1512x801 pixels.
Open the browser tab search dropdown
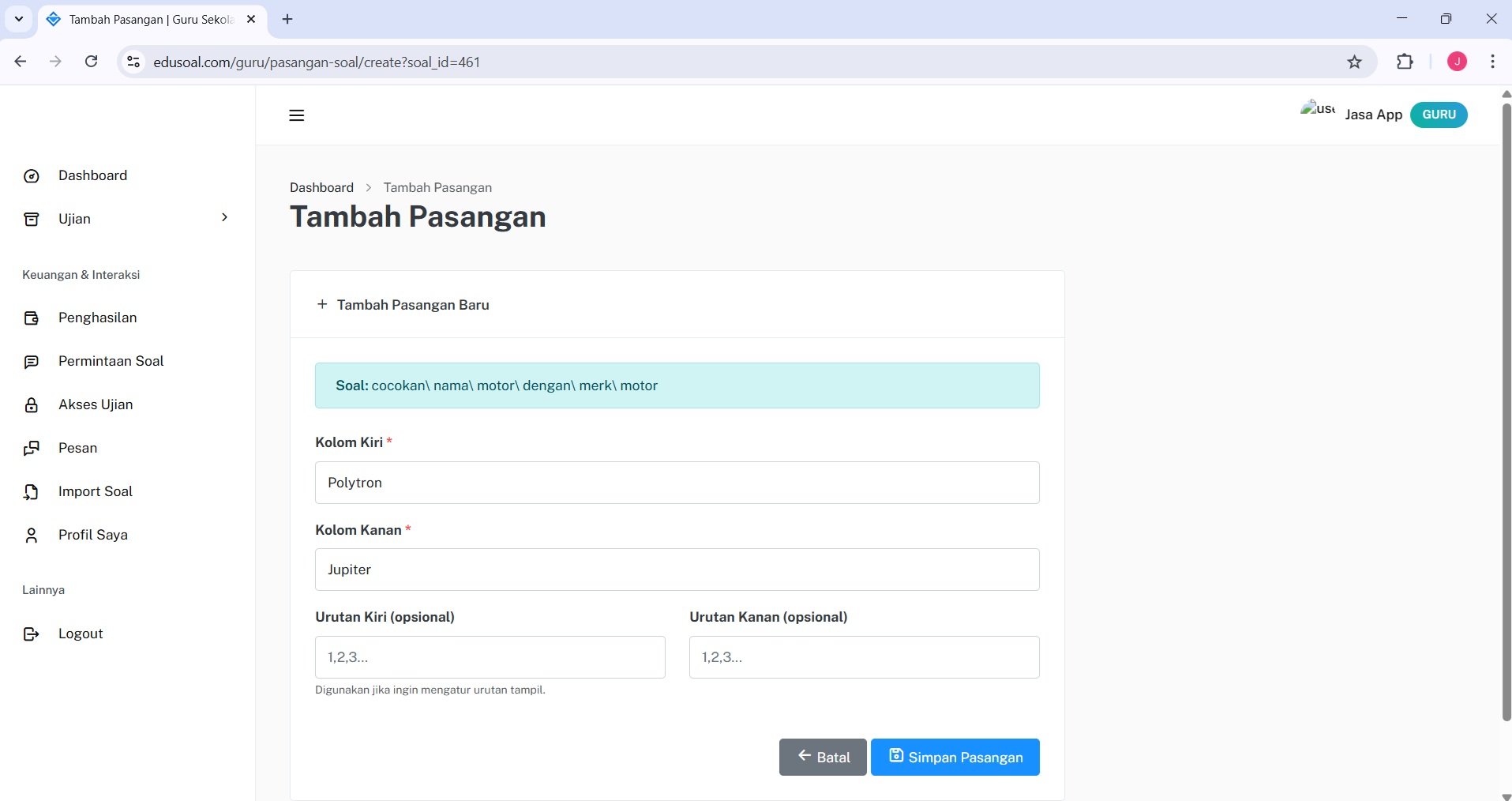(18, 19)
